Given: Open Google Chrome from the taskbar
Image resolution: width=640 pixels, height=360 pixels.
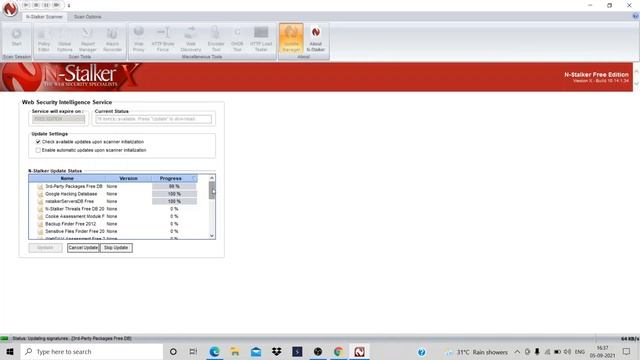Looking at the screenshot, I should (x=338, y=351).
